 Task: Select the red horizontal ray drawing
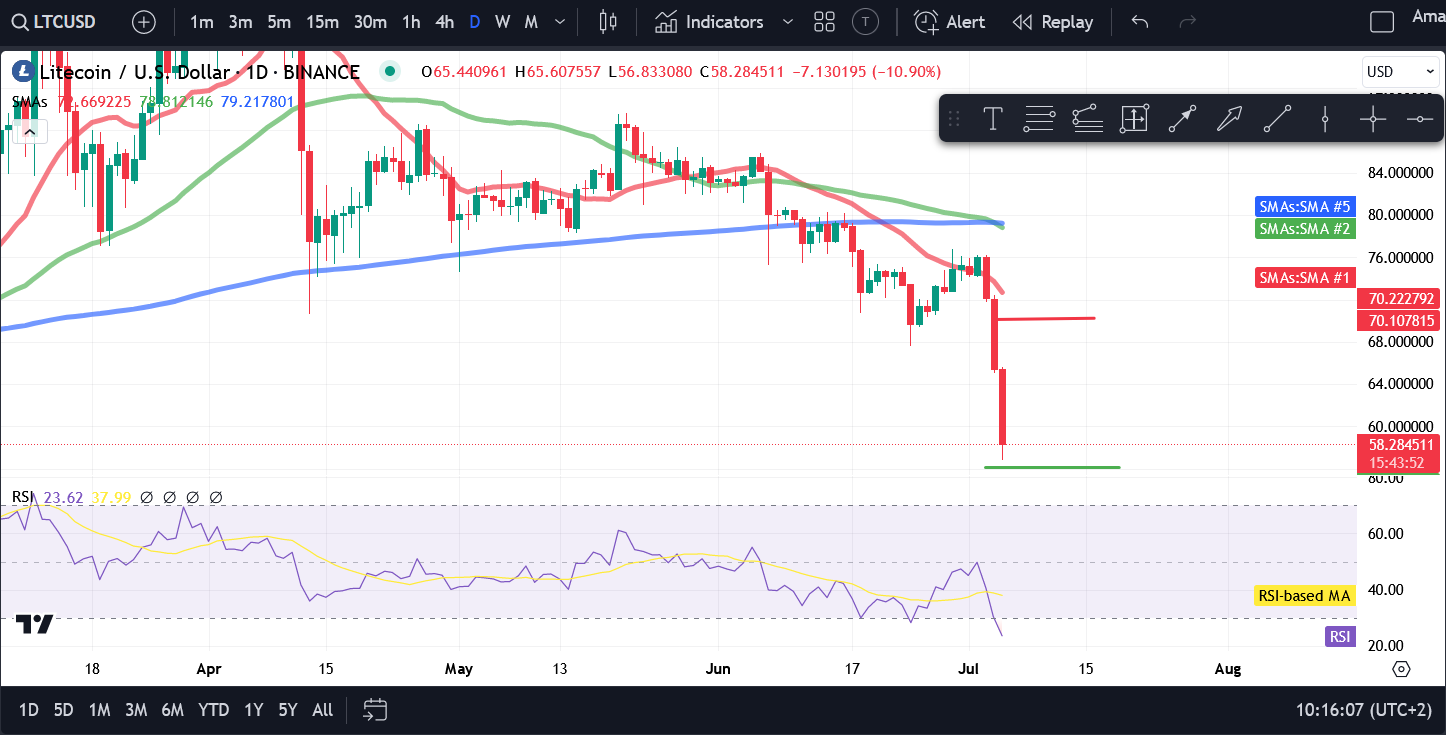tap(1046, 318)
